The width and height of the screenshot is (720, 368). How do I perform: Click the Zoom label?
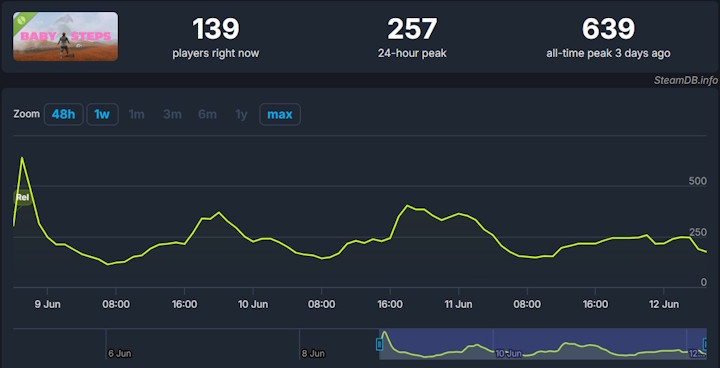coord(27,114)
